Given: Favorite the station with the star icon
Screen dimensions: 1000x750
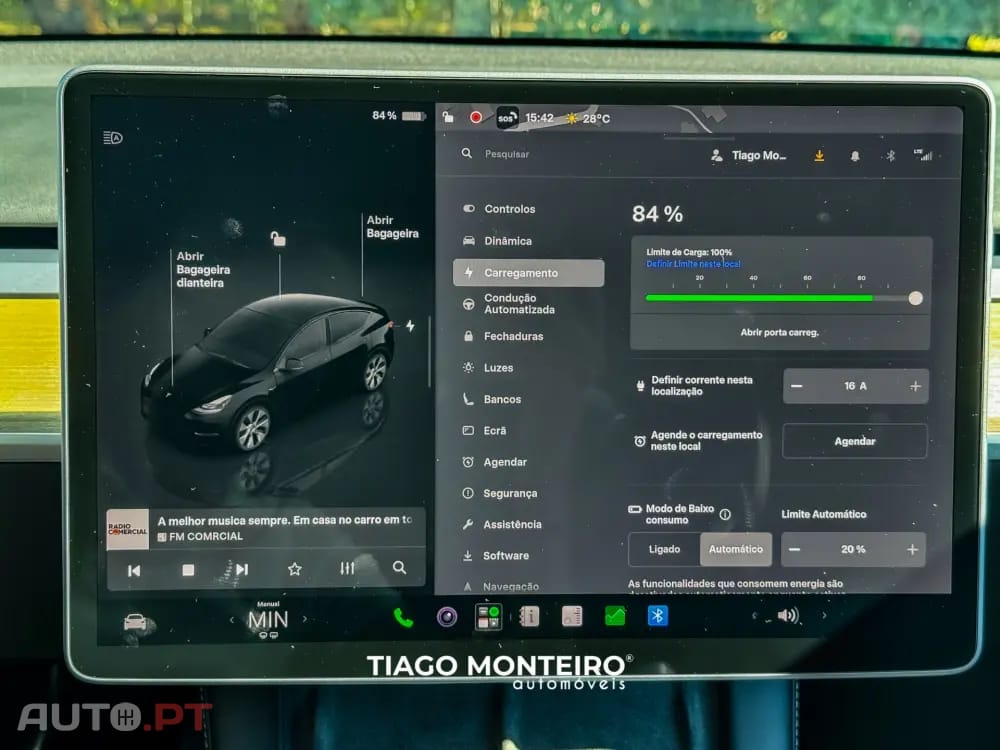Looking at the screenshot, I should (294, 569).
